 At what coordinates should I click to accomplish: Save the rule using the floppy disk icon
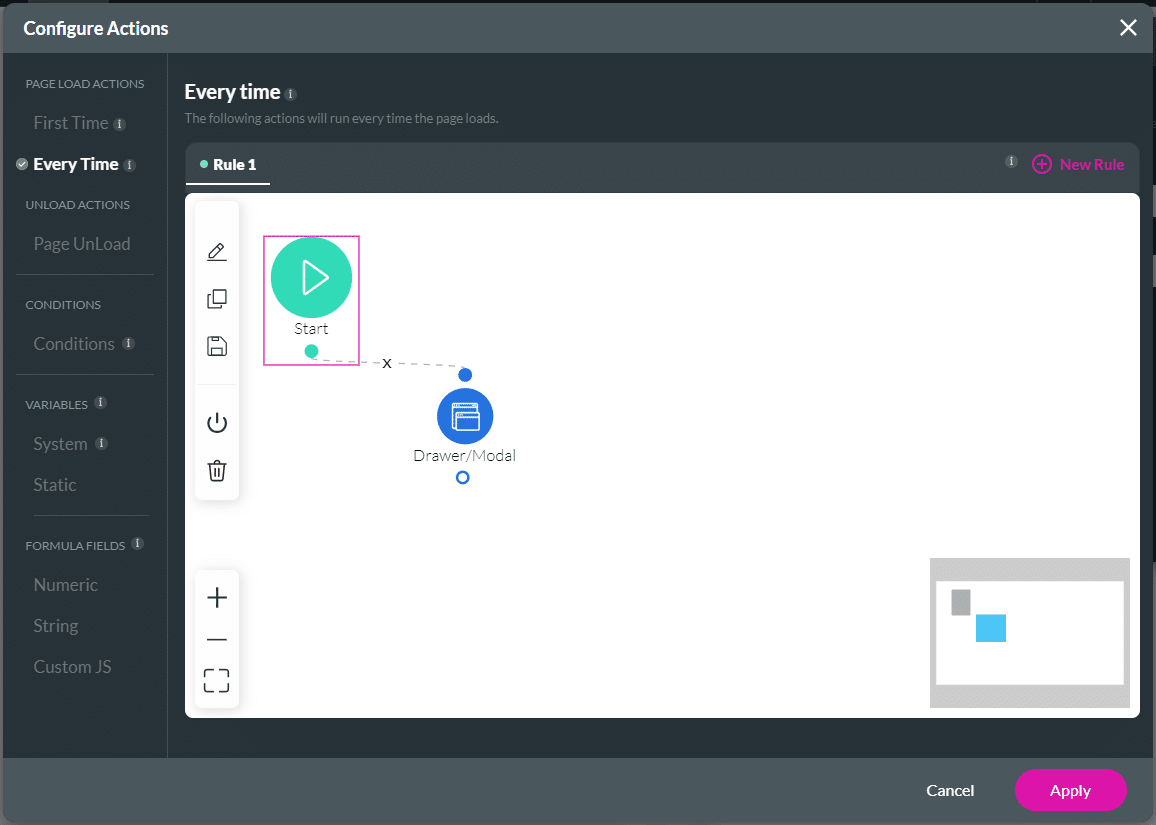click(x=216, y=346)
